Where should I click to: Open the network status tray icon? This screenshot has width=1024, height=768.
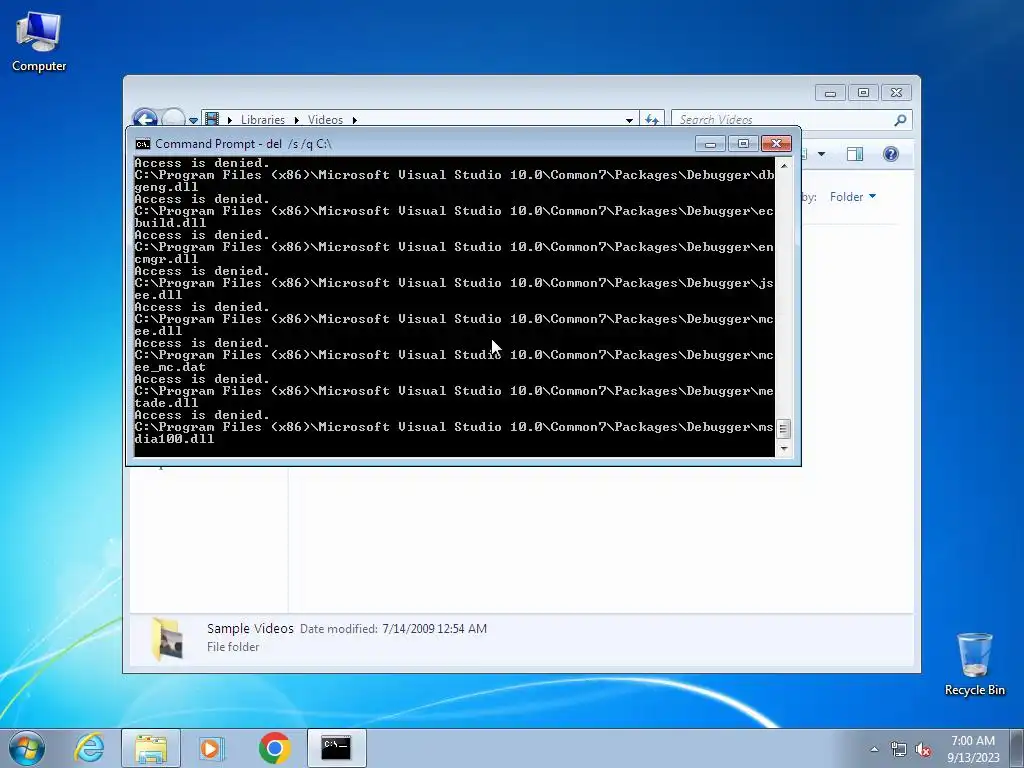[899, 749]
